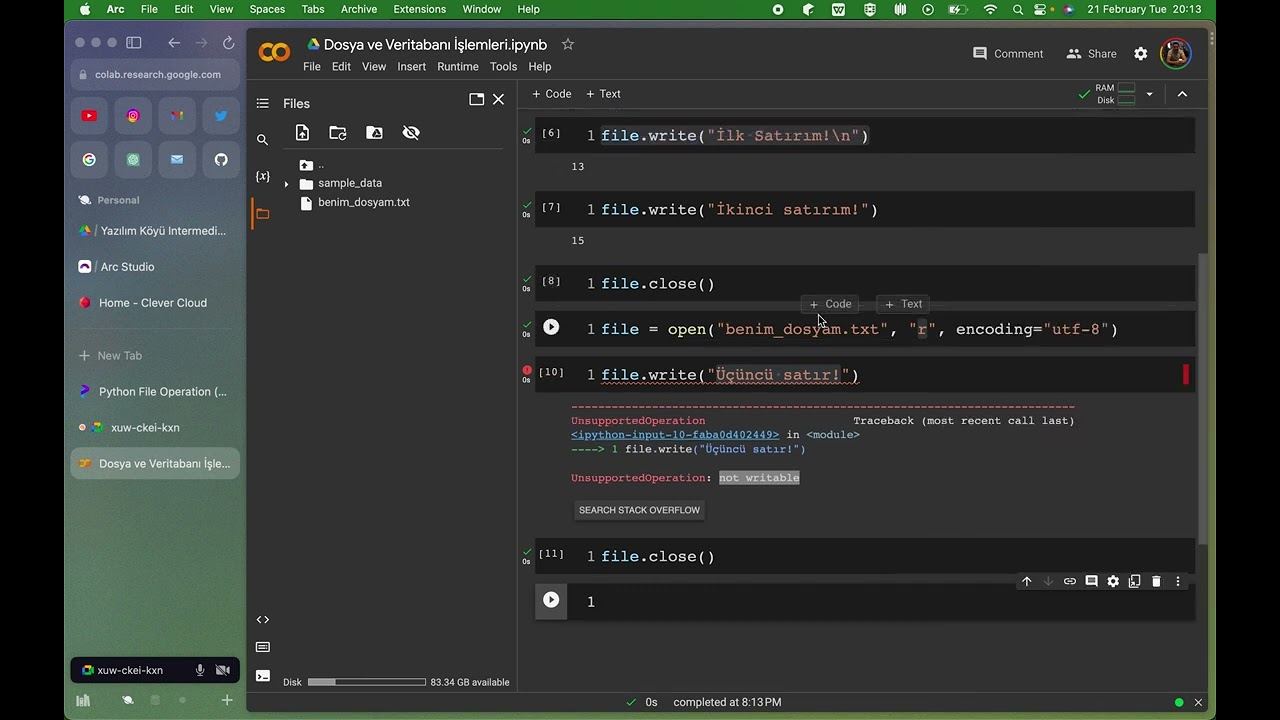Open find and replace sidebar icon

point(262,140)
